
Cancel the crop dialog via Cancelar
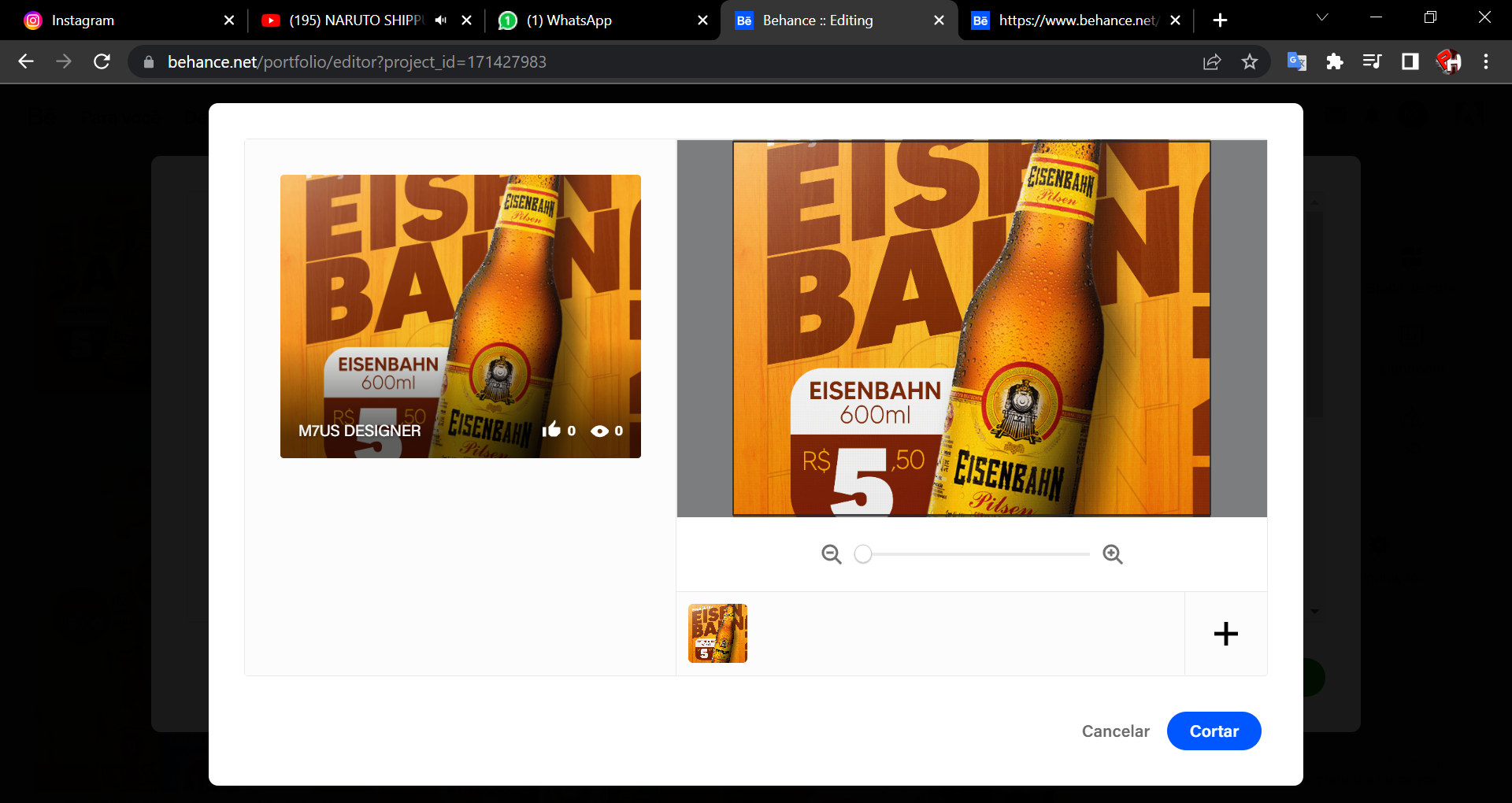[1115, 731]
